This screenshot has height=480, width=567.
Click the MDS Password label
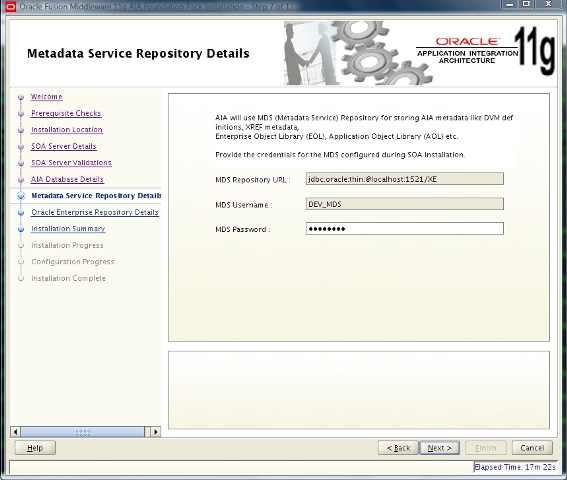[x=243, y=229]
